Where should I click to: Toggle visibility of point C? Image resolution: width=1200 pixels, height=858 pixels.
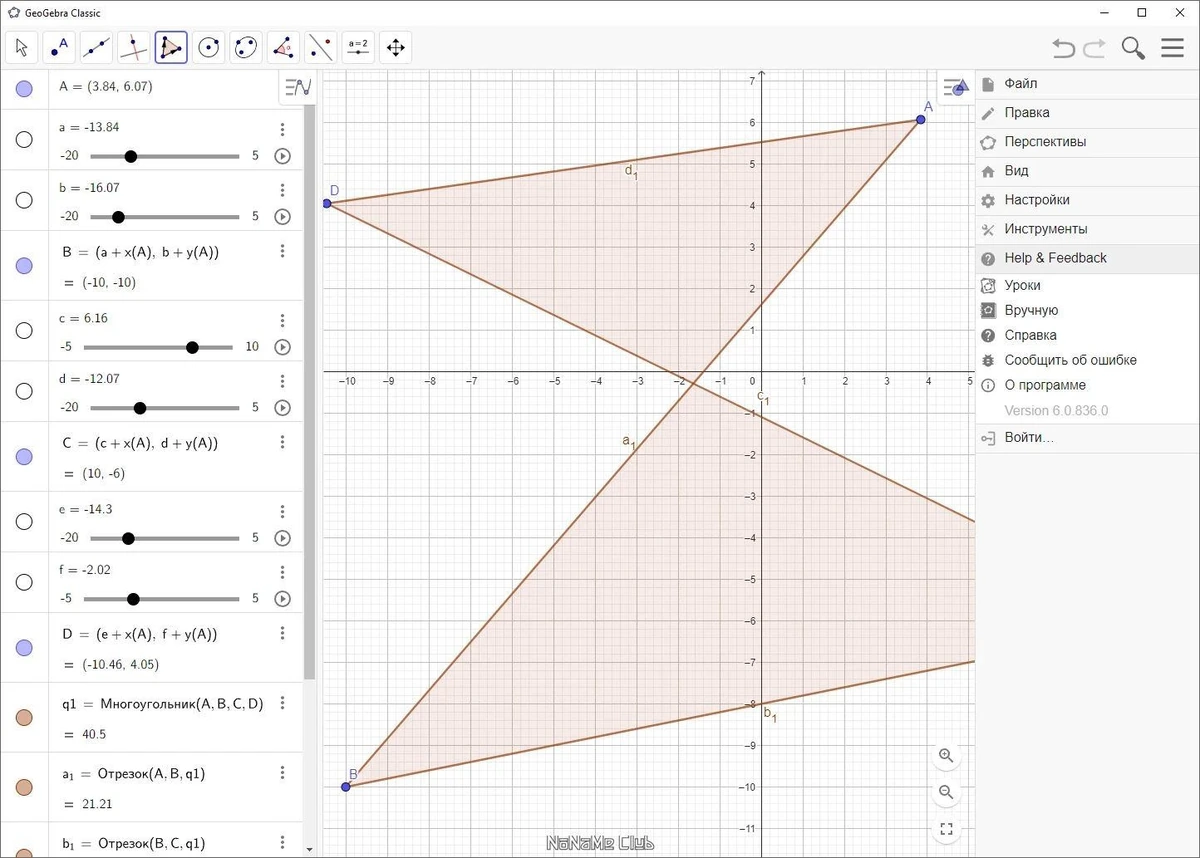click(x=24, y=456)
